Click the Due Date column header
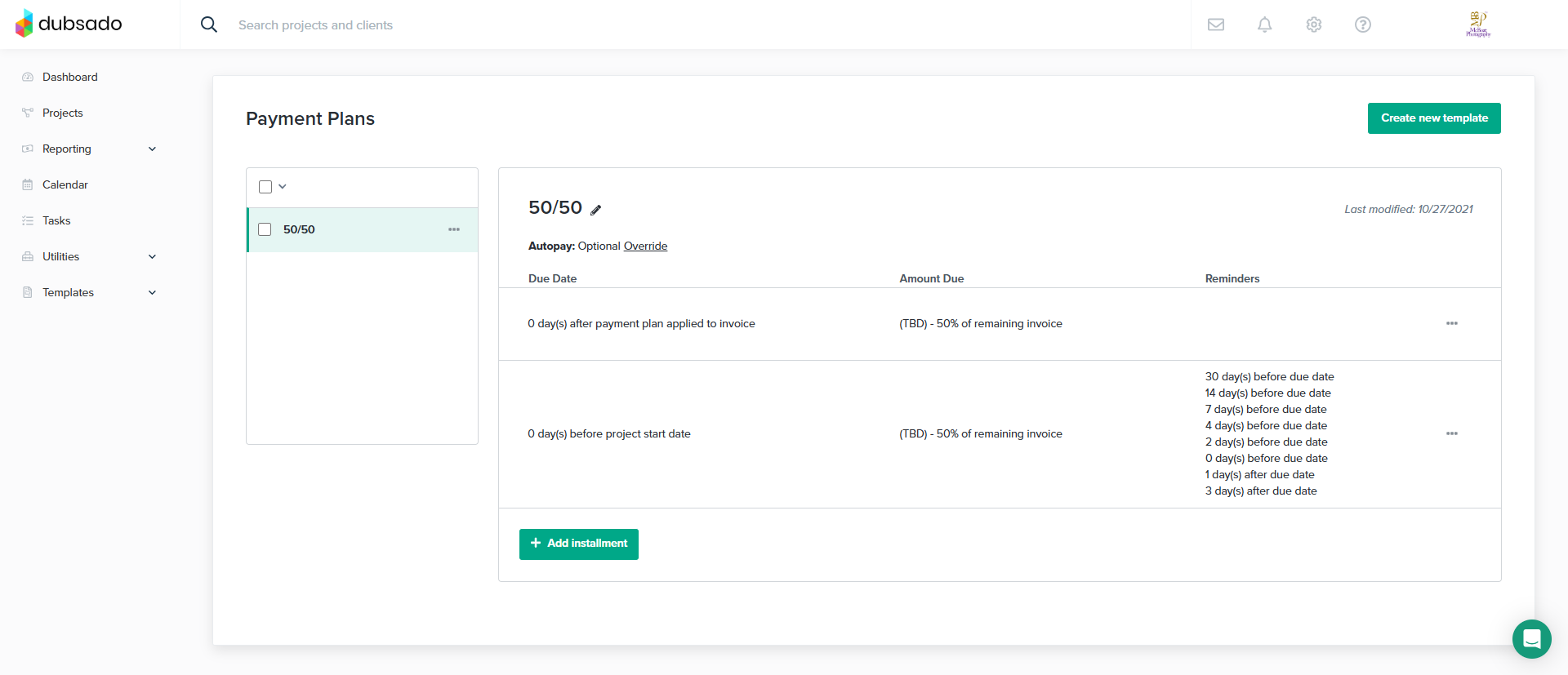The width and height of the screenshot is (1568, 675). [x=553, y=278]
